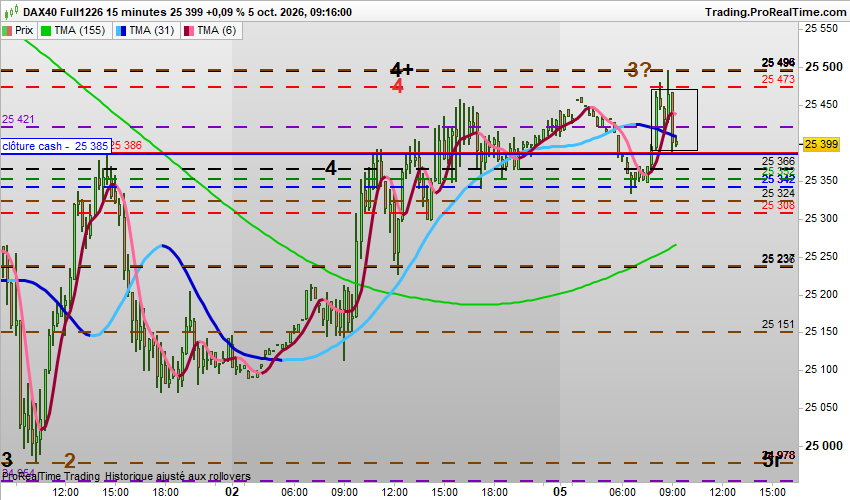Click the rectangle drawn around latest candles

click(x=674, y=120)
